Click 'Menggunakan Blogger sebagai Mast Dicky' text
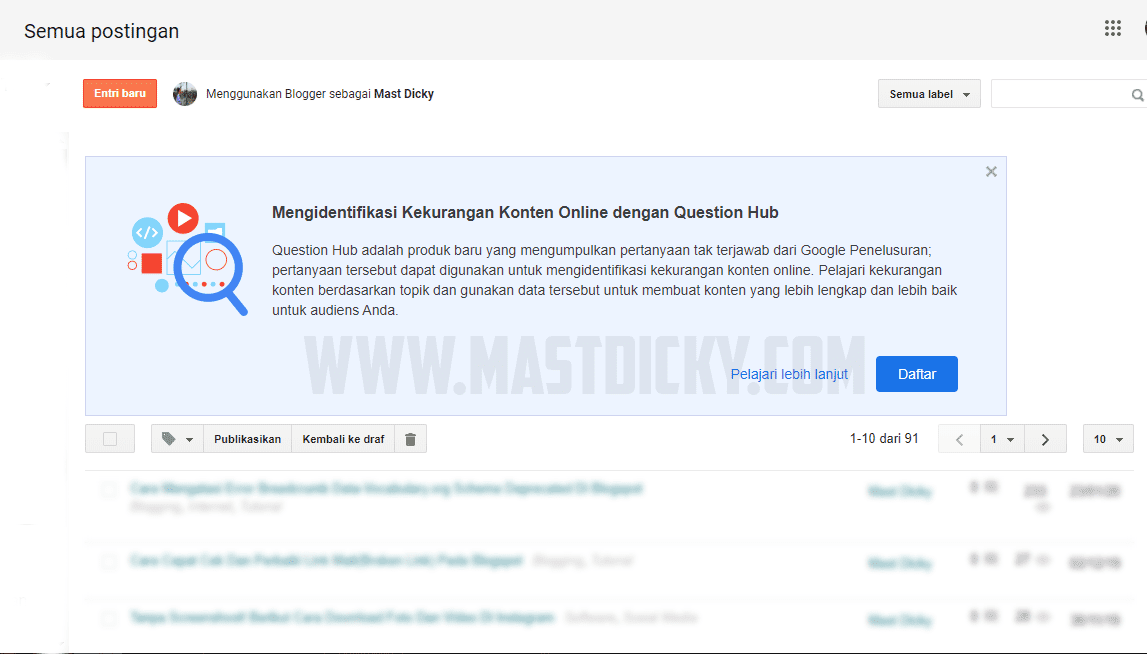This screenshot has width=1147, height=654. pos(320,94)
